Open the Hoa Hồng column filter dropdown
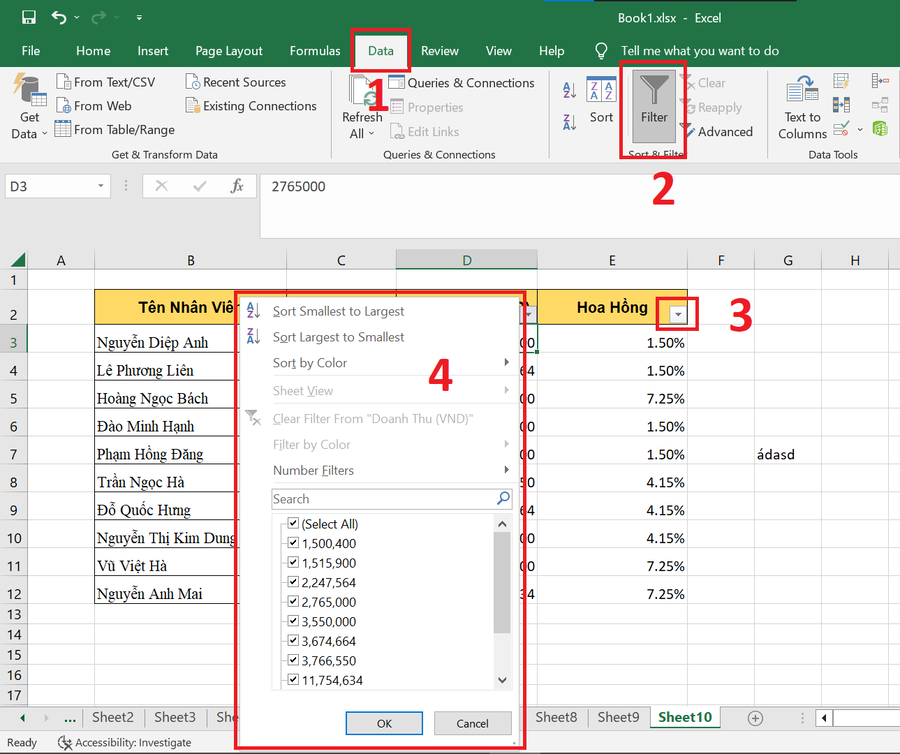Screen dimensions: 900x754 coord(679,315)
